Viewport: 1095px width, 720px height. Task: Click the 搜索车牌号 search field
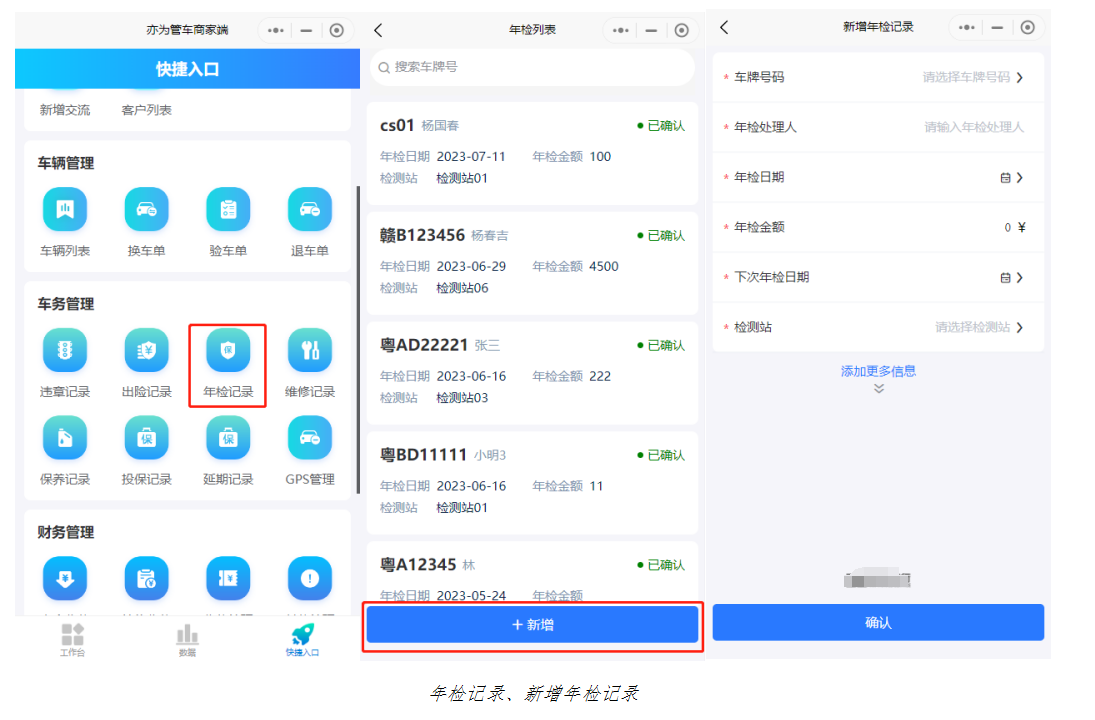532,67
